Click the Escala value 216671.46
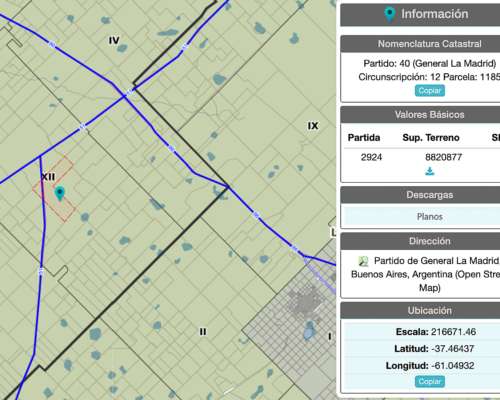This screenshot has width=500, height=400. pos(453,332)
